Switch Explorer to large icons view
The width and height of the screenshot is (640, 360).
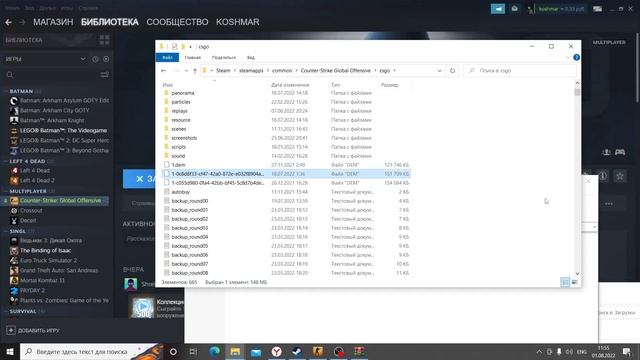[x=575, y=282]
